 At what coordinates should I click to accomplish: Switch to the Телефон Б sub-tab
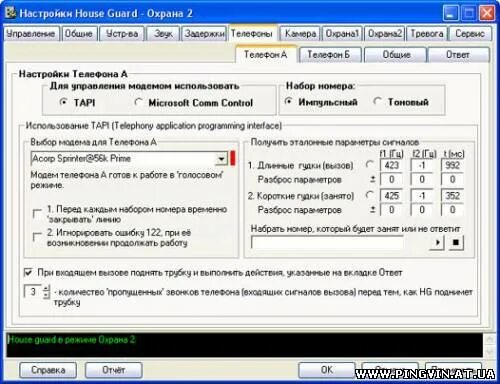330,55
